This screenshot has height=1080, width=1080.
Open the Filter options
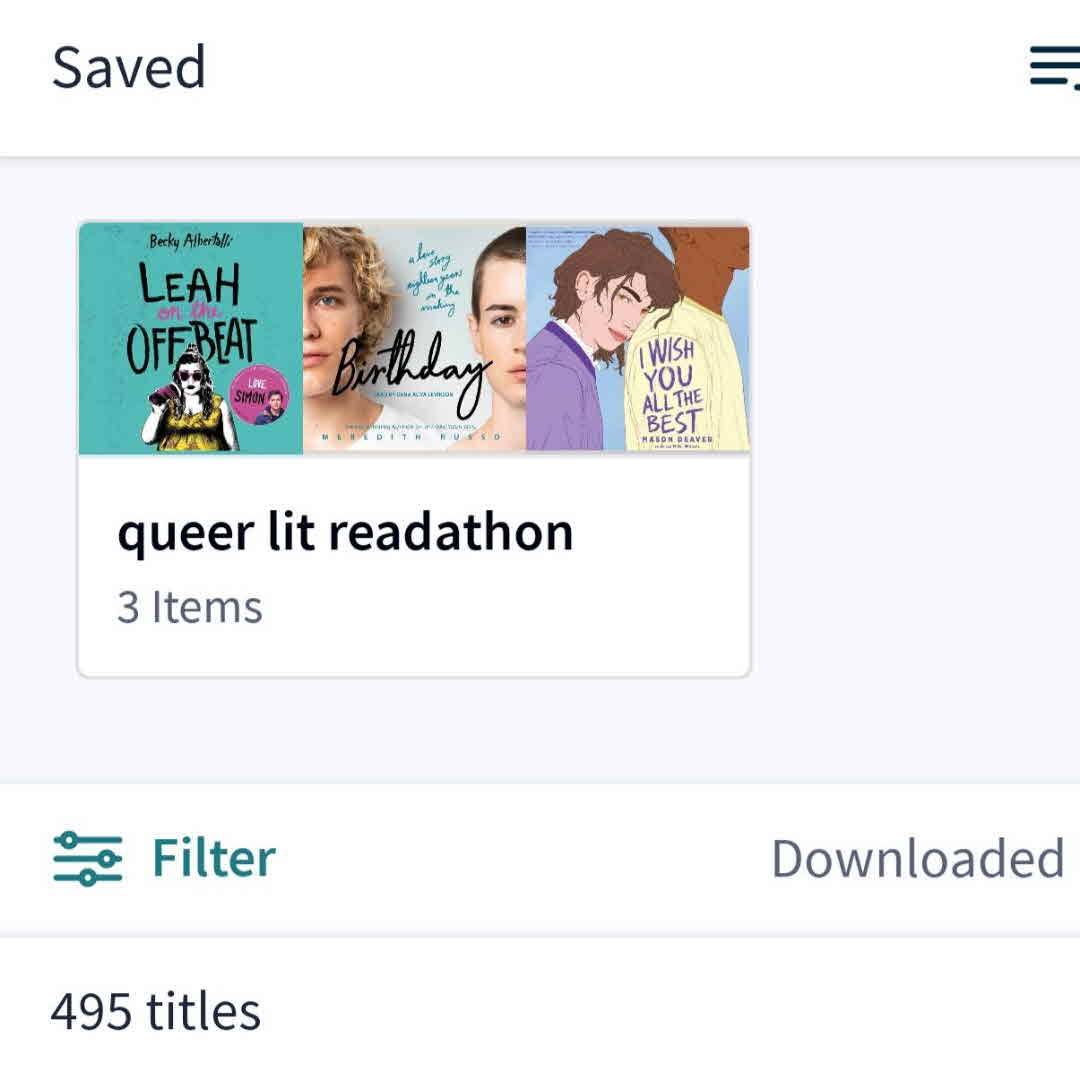pos(213,858)
